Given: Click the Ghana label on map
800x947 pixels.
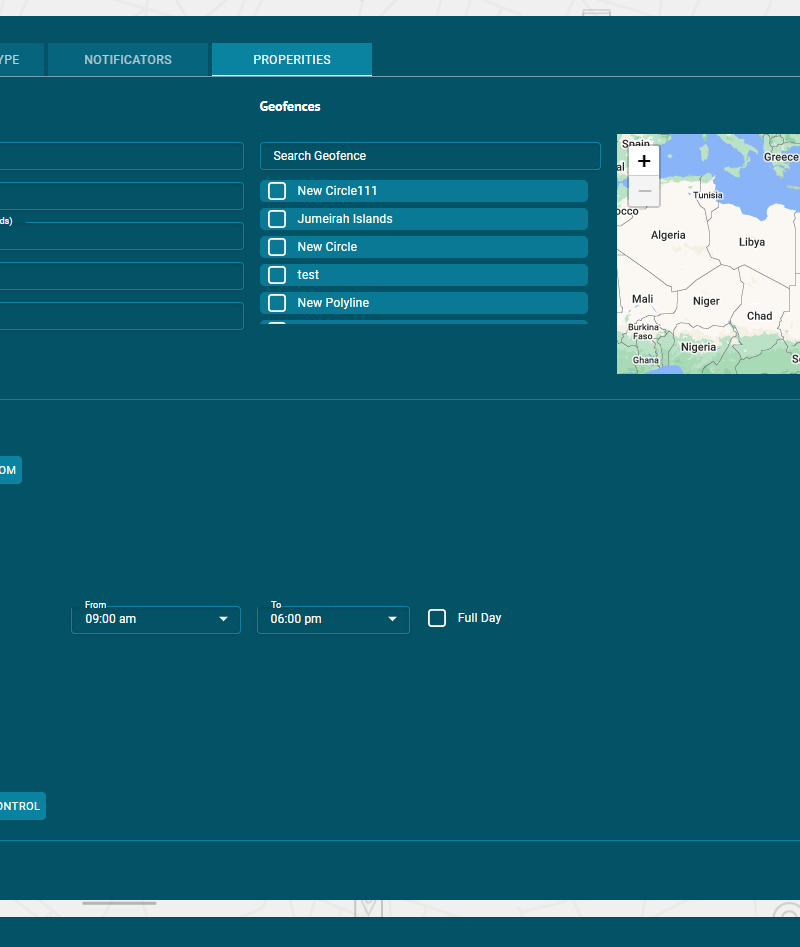Looking at the screenshot, I should (645, 360).
